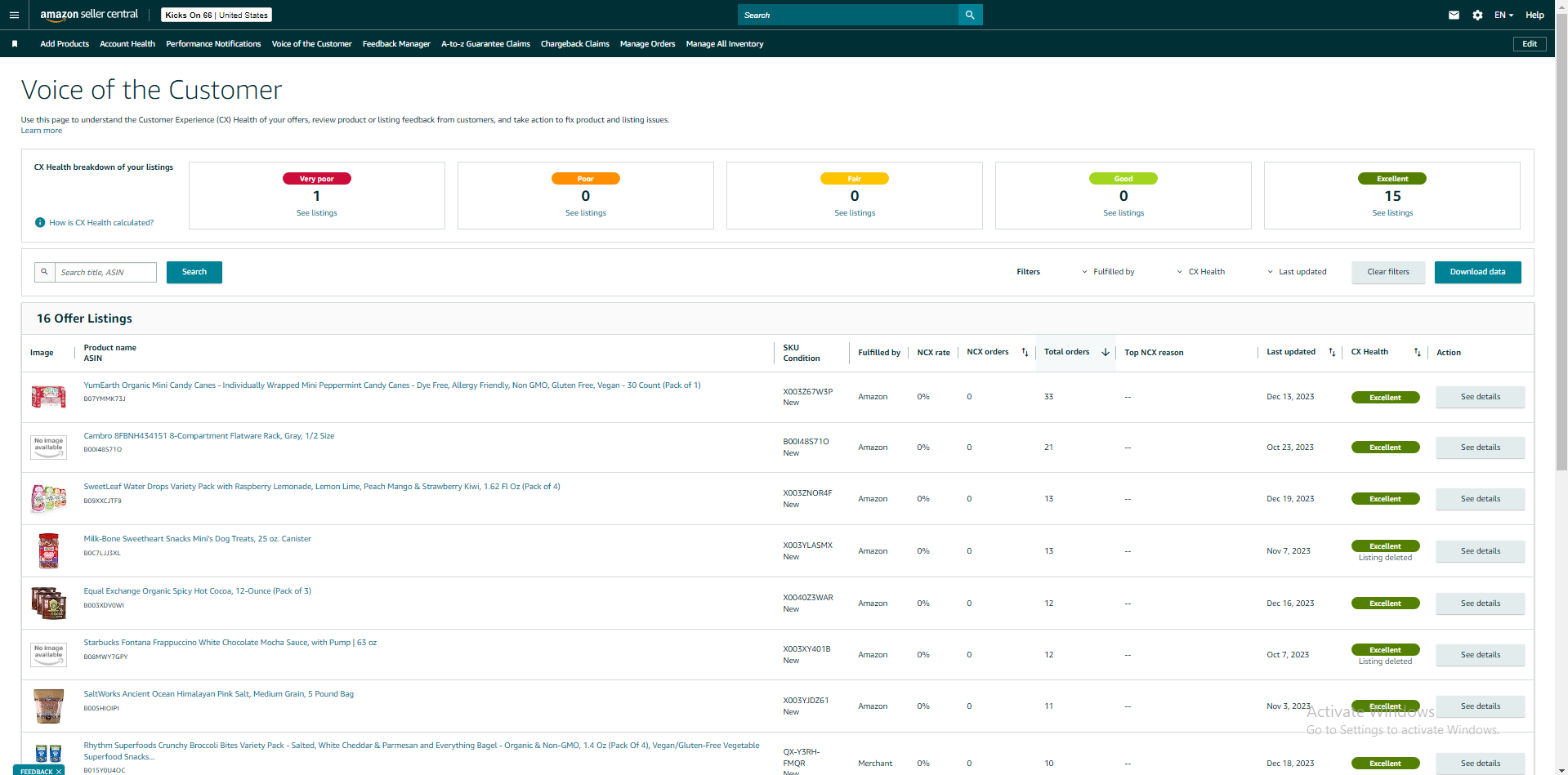Focus the top Search bar input

pos(847,15)
